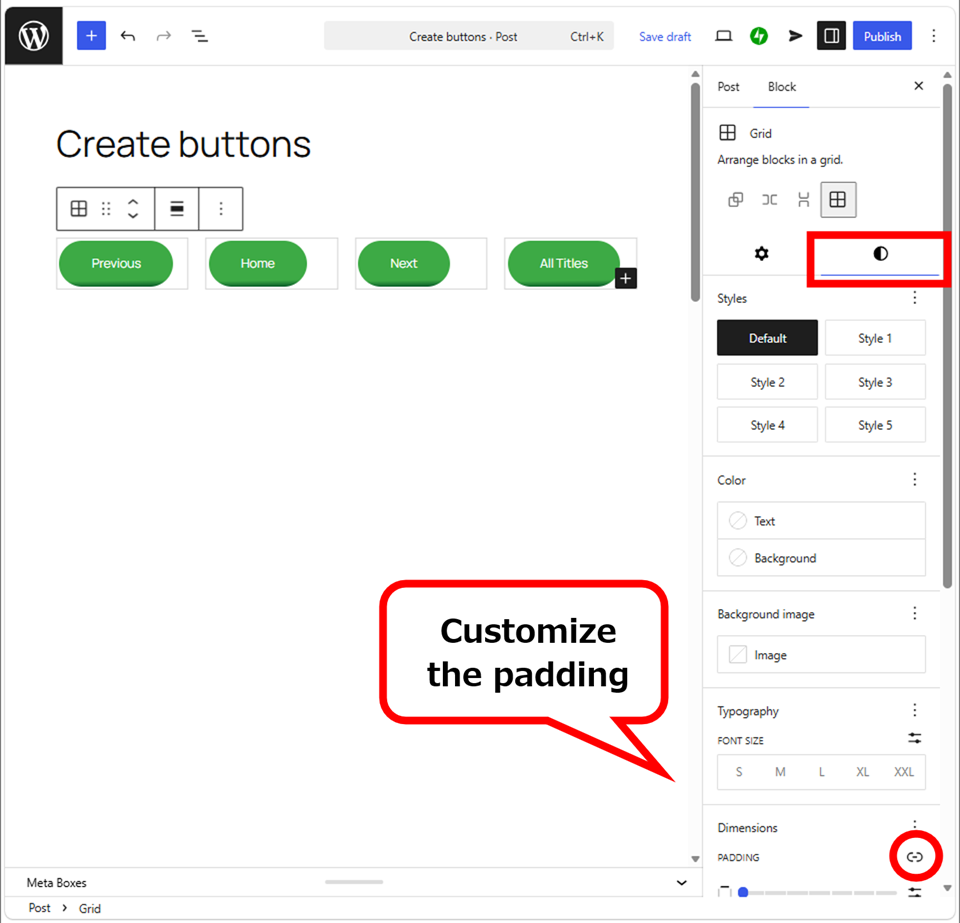This screenshot has width=960, height=923.
Task: Select Post in the breadcrumb
Action: (40, 908)
